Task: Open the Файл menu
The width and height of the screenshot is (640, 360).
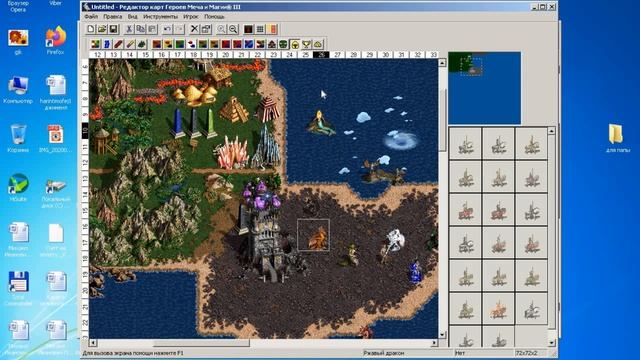Action: point(91,17)
